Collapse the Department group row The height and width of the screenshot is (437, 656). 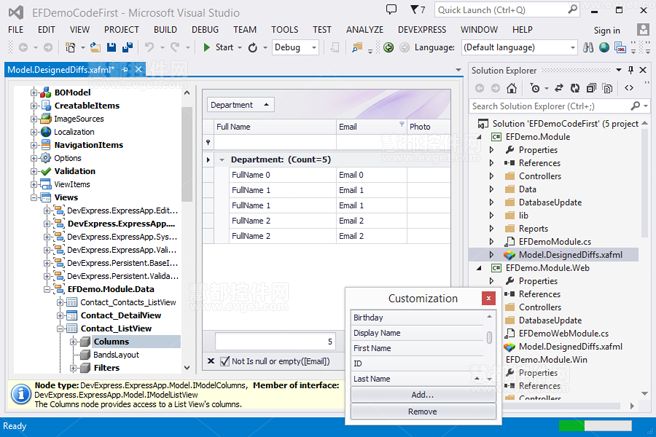tap(222, 160)
